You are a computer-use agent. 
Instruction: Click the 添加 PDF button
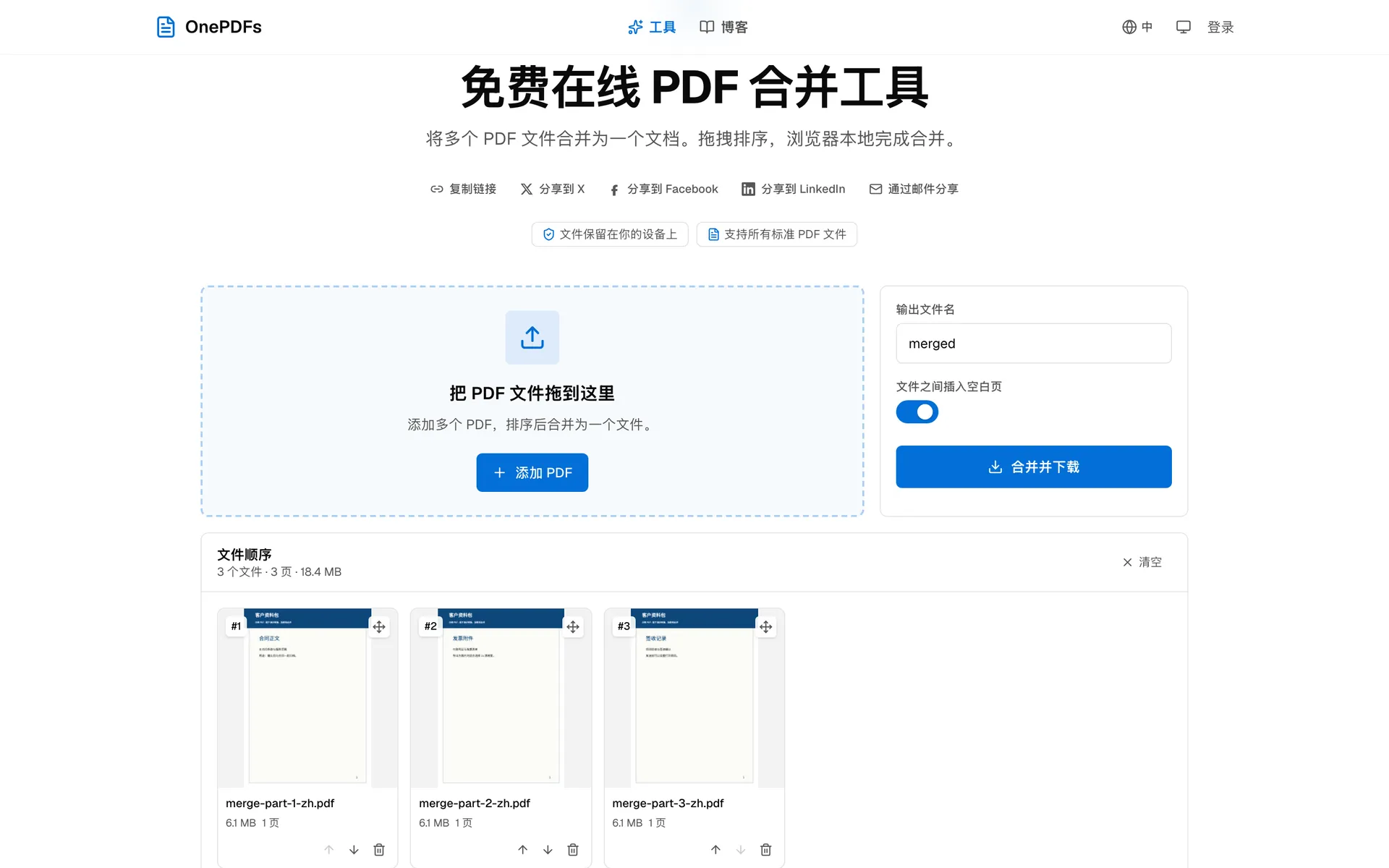[532, 472]
